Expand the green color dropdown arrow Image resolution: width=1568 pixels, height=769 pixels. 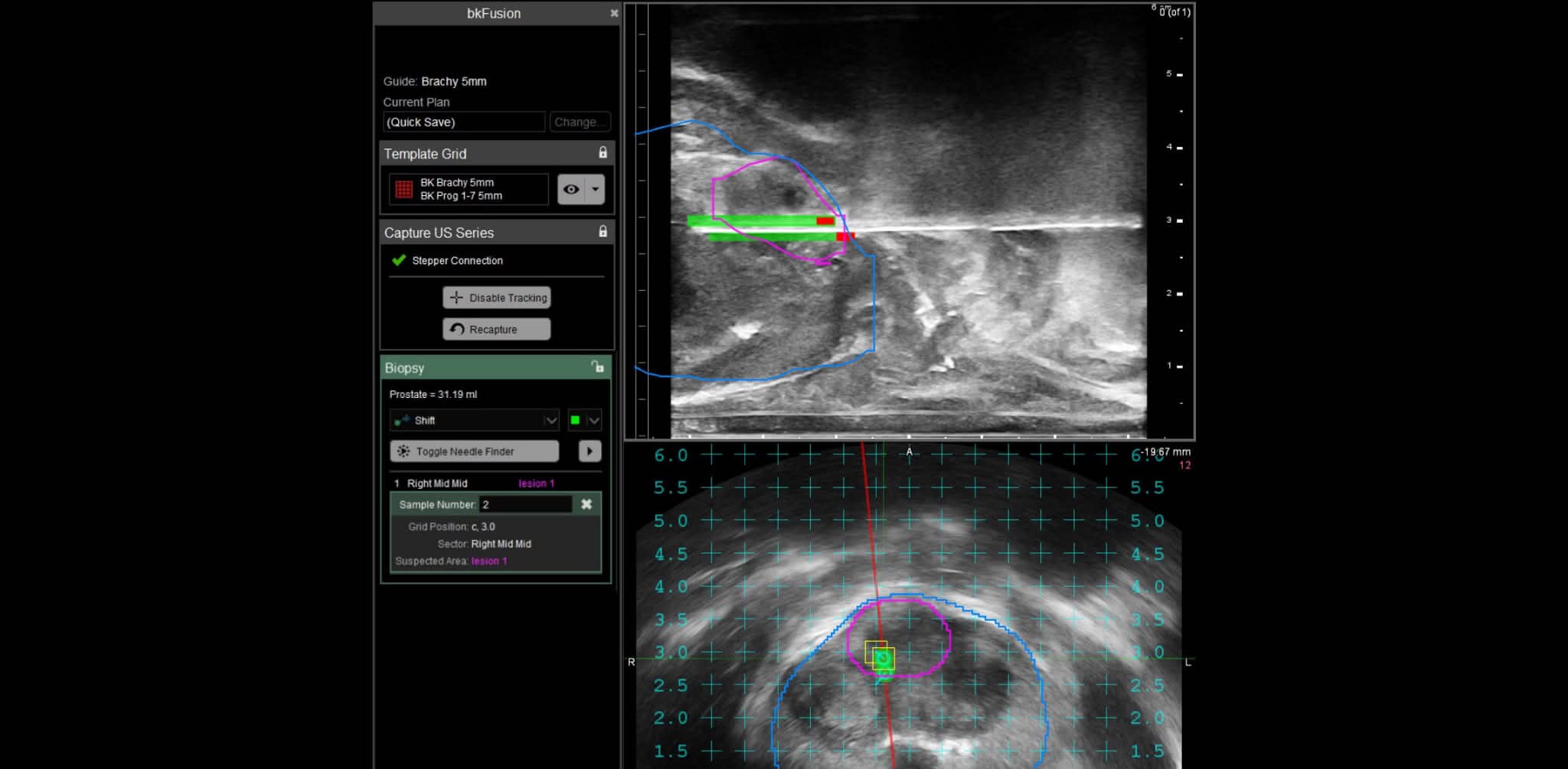593,420
